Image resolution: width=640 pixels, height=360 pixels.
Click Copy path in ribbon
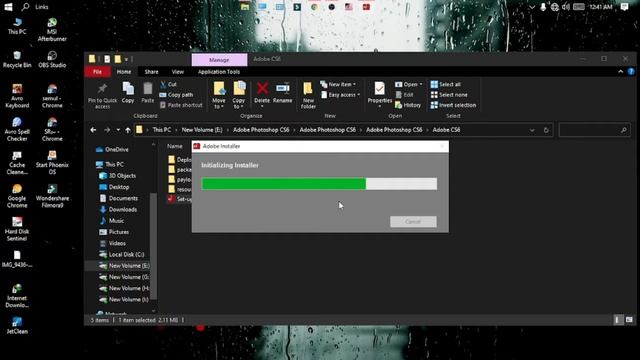(176, 95)
